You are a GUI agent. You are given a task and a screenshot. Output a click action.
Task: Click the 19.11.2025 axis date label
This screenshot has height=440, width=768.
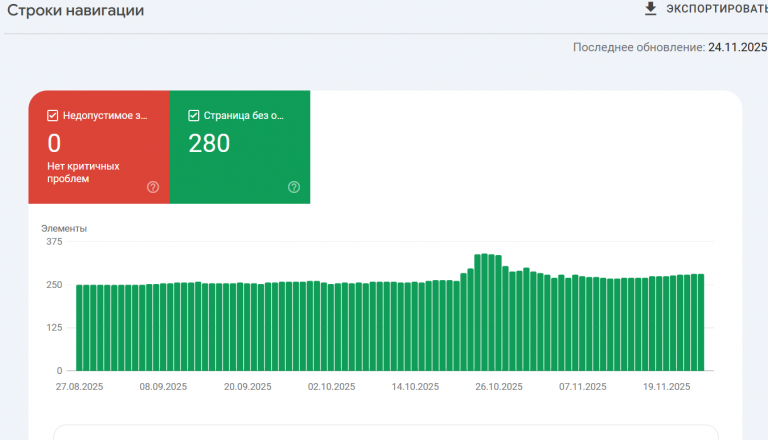[x=666, y=387]
